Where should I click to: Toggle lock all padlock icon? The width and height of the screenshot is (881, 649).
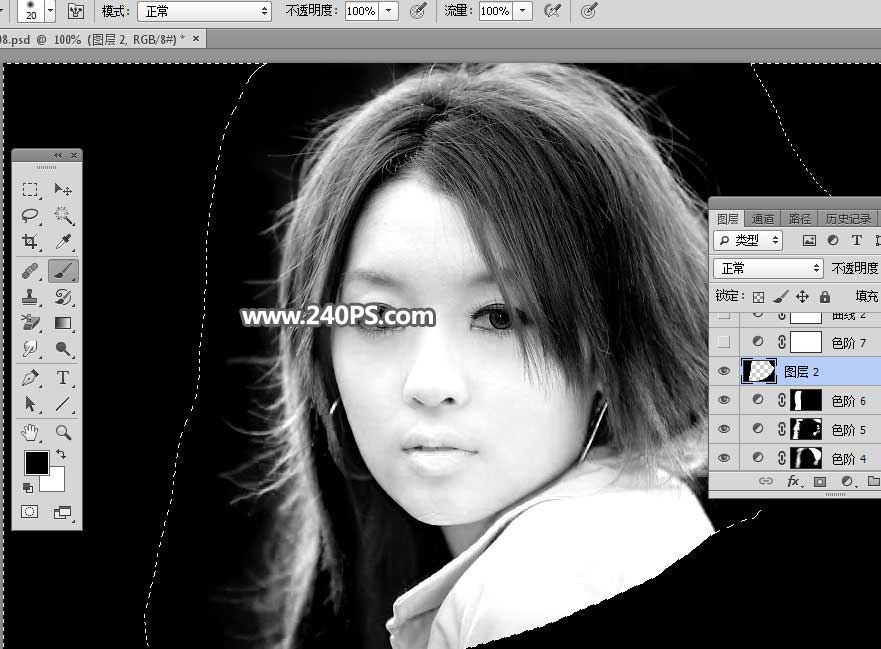pos(825,297)
